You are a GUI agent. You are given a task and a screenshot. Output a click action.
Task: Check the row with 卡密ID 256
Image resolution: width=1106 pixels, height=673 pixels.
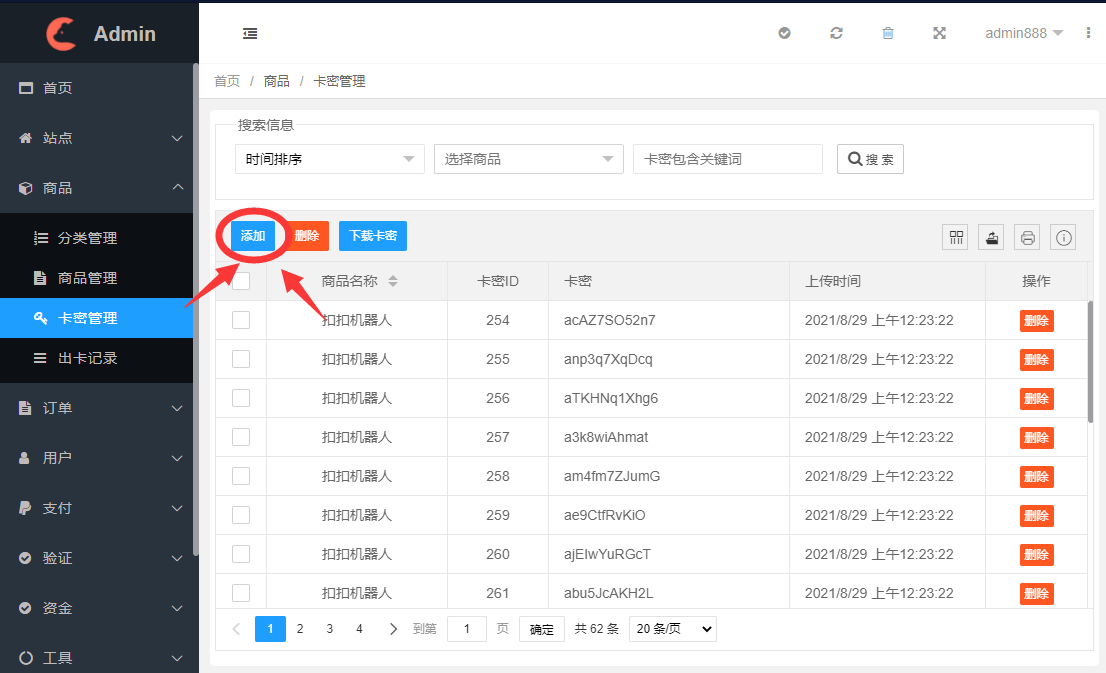tap(241, 398)
